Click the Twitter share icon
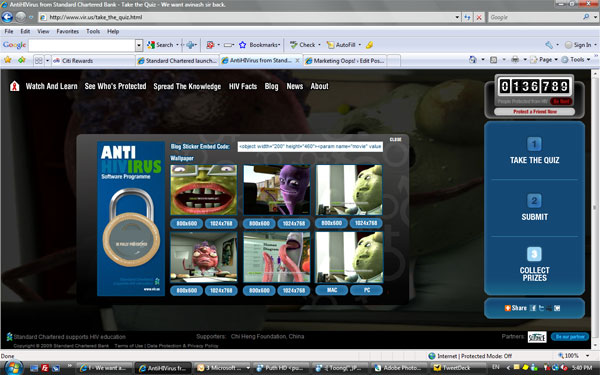 pos(541,308)
